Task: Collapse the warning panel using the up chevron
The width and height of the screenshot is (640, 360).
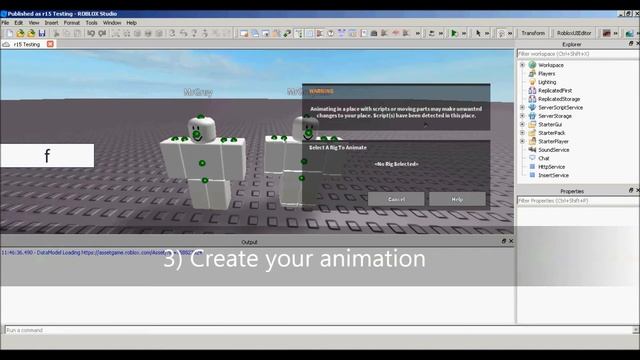Action: 426,125
